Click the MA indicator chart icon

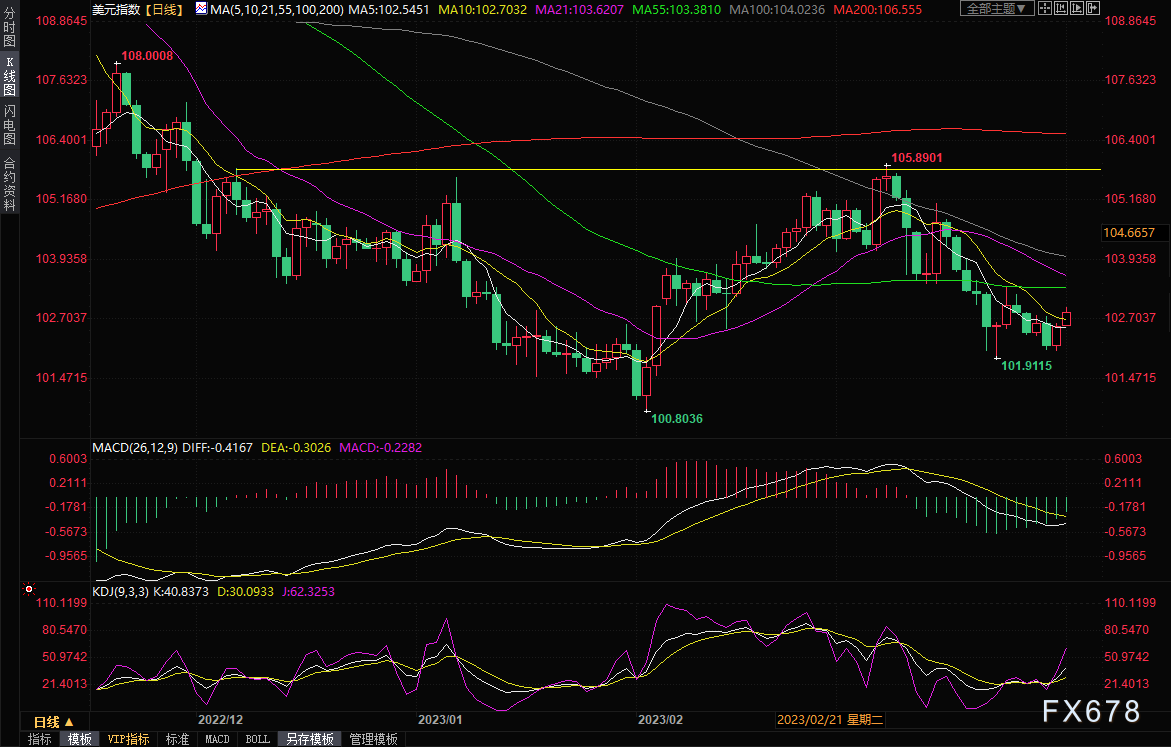(x=201, y=9)
